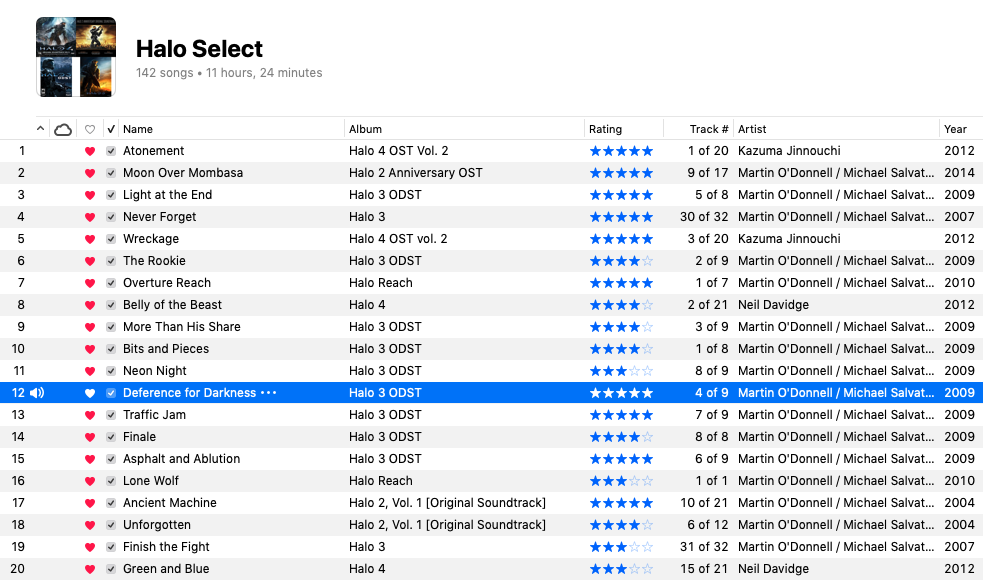Image resolution: width=983 pixels, height=582 pixels.
Task: Toggle heart for The Rookie
Action: point(90,261)
